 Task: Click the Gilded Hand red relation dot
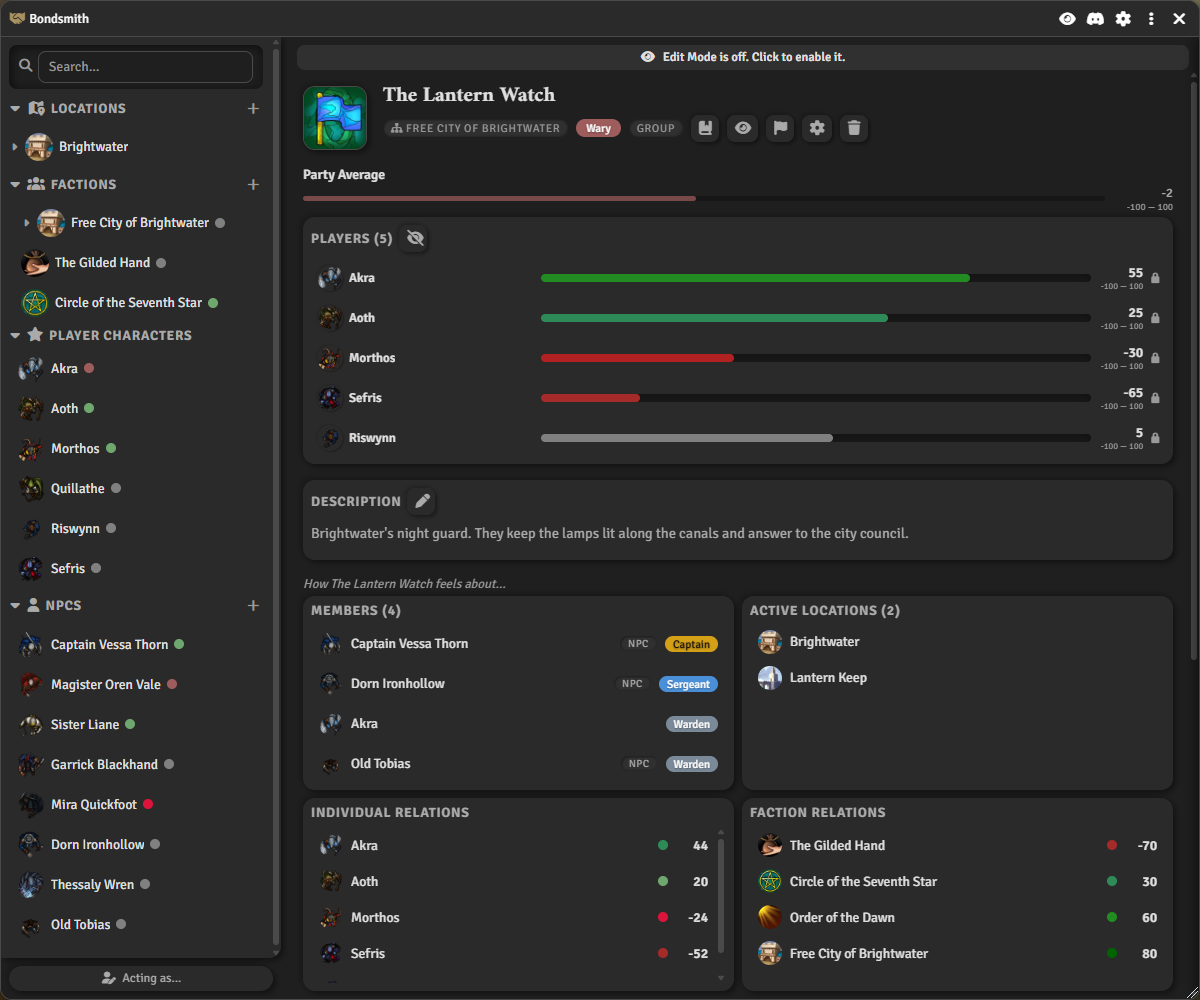coord(1112,846)
